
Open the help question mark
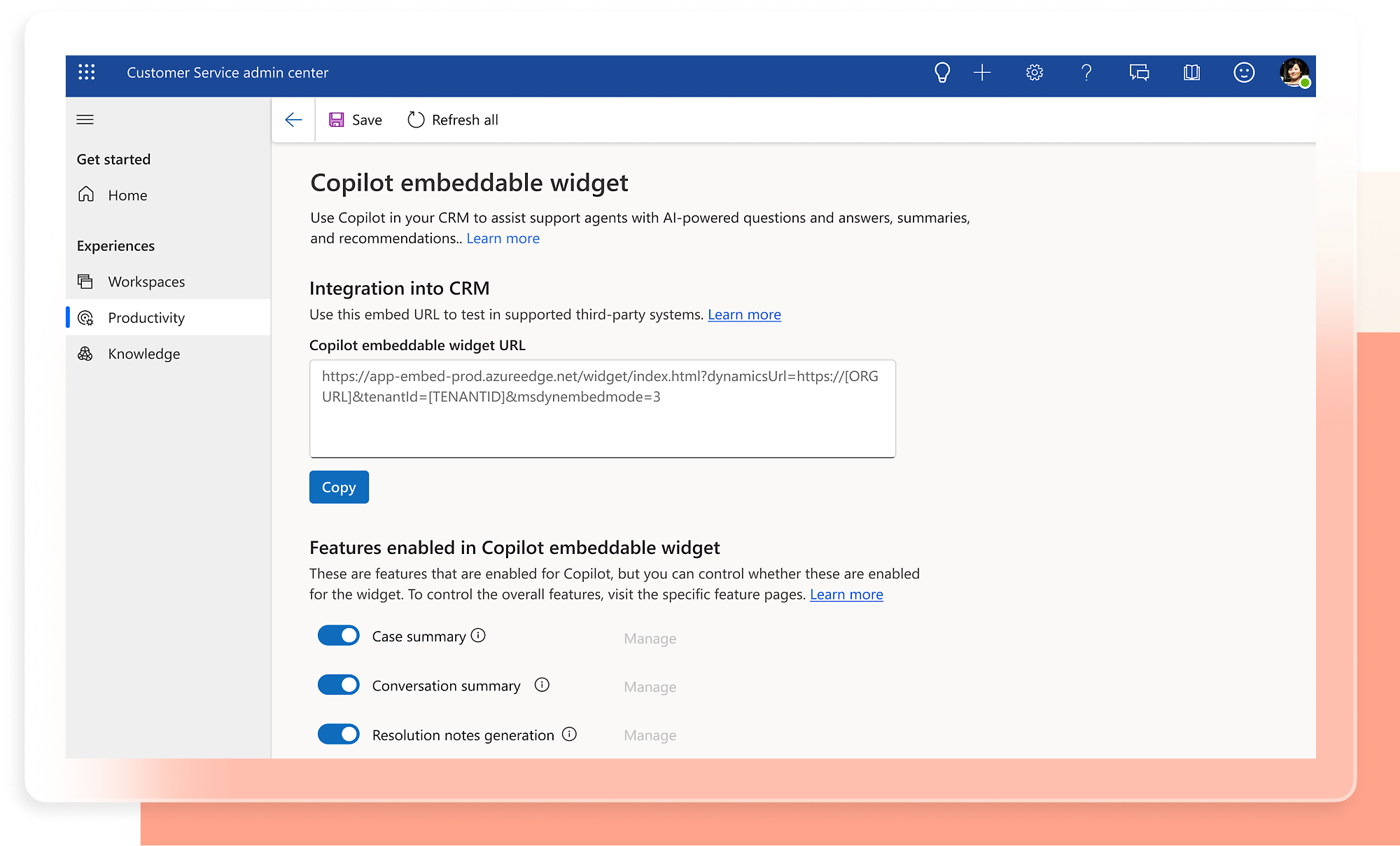(1086, 72)
